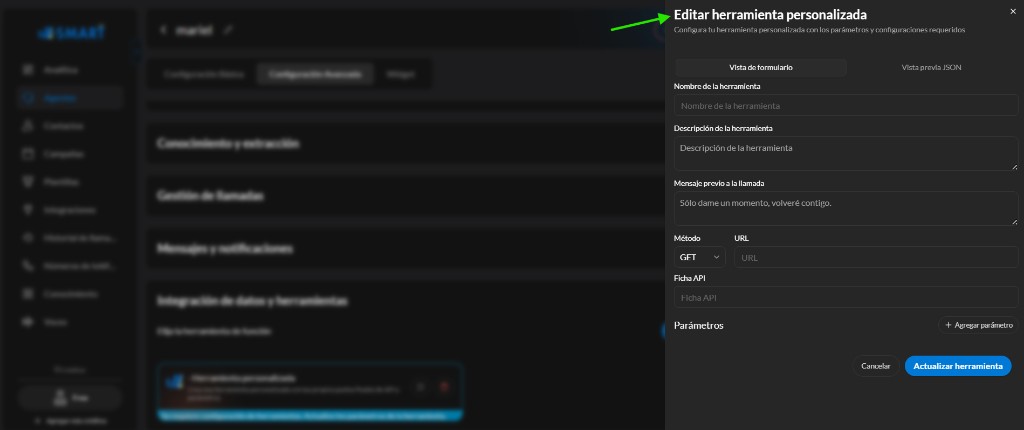Click the SMART logo in sidebar

point(71,32)
